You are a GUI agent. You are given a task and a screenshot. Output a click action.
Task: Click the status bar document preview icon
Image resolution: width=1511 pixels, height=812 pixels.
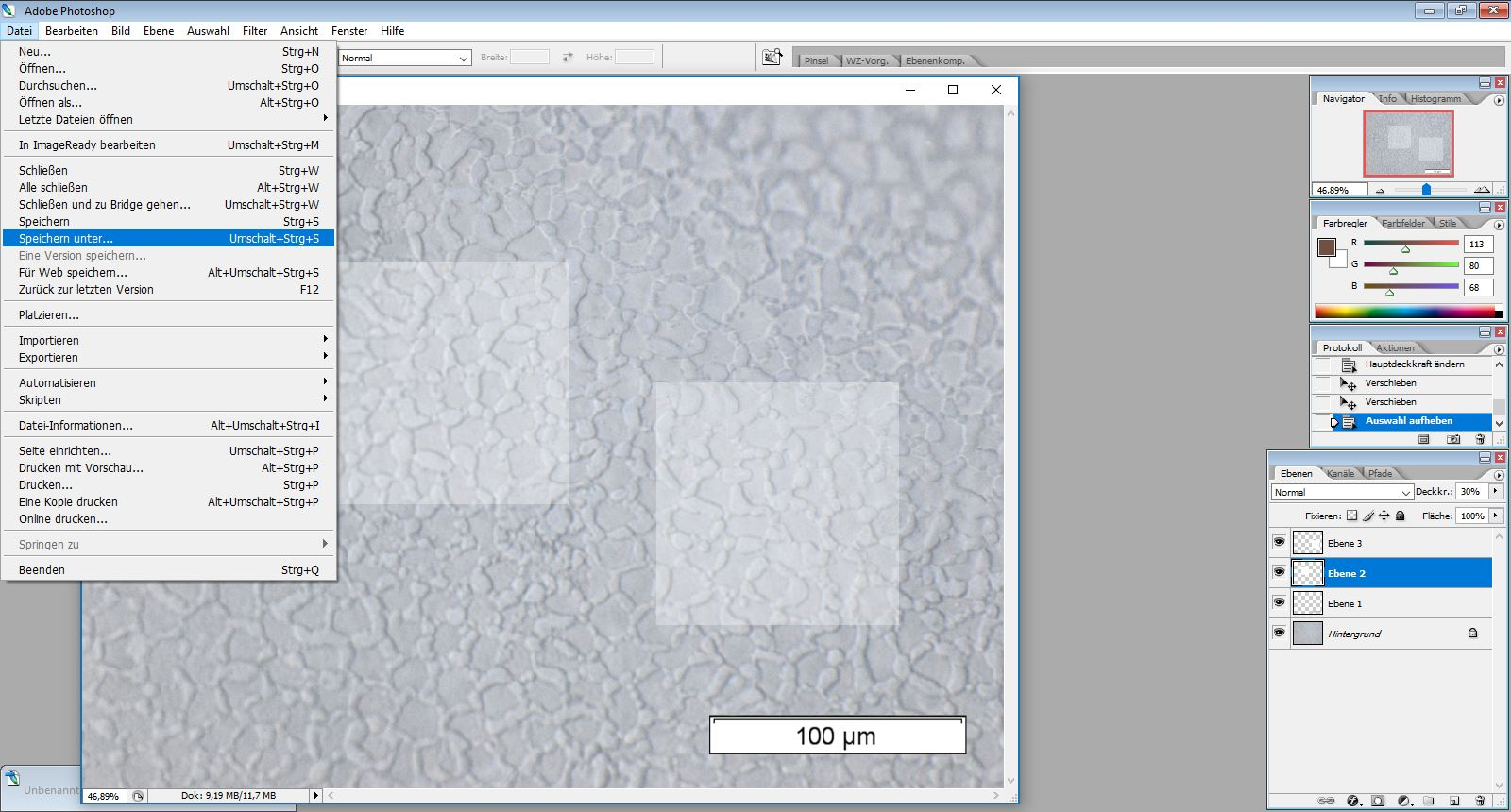[138, 796]
